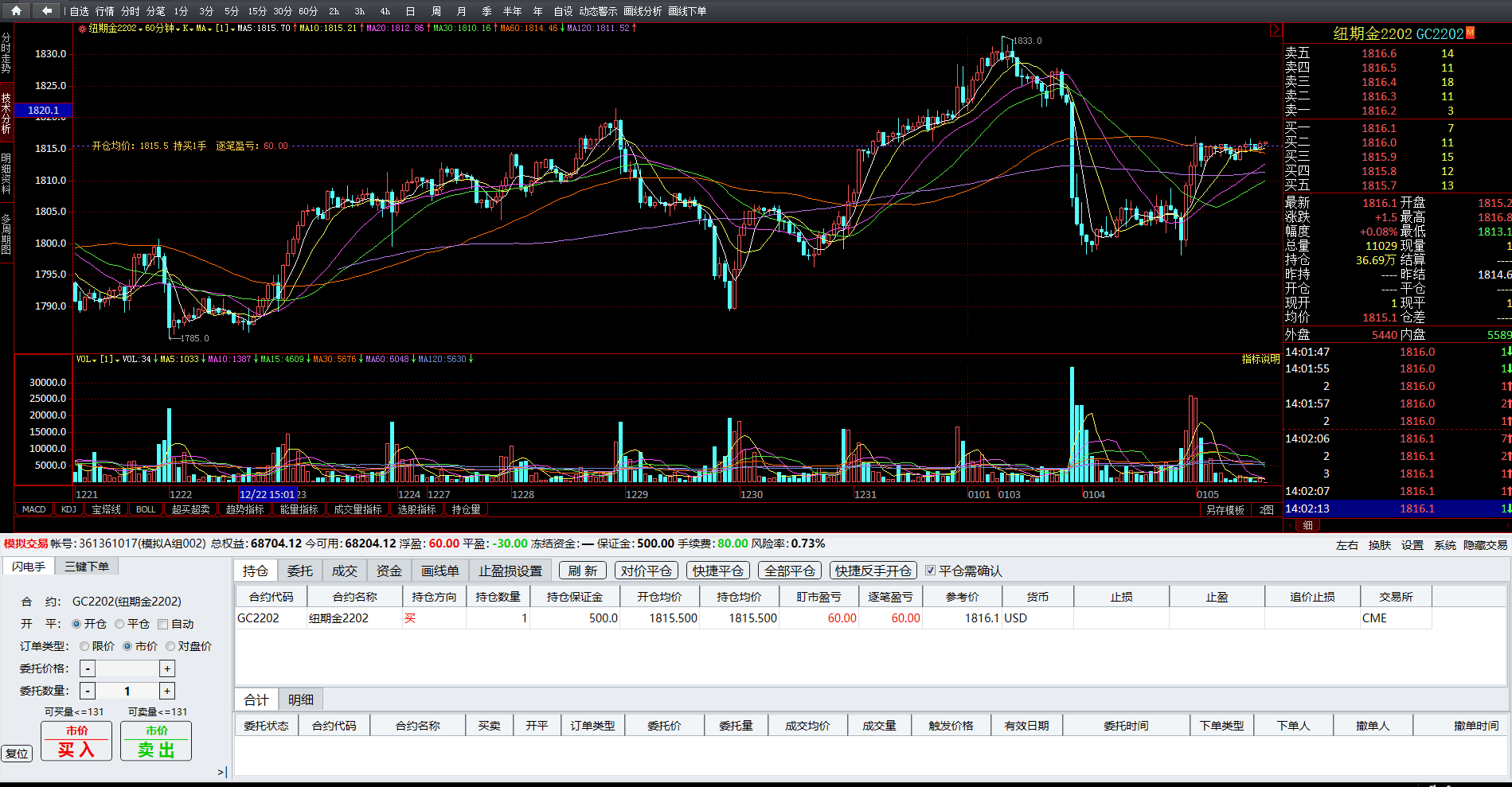Image resolution: width=1512 pixels, height=787 pixels.
Task: Click the 快捷平仓 button
Action: (x=718, y=571)
